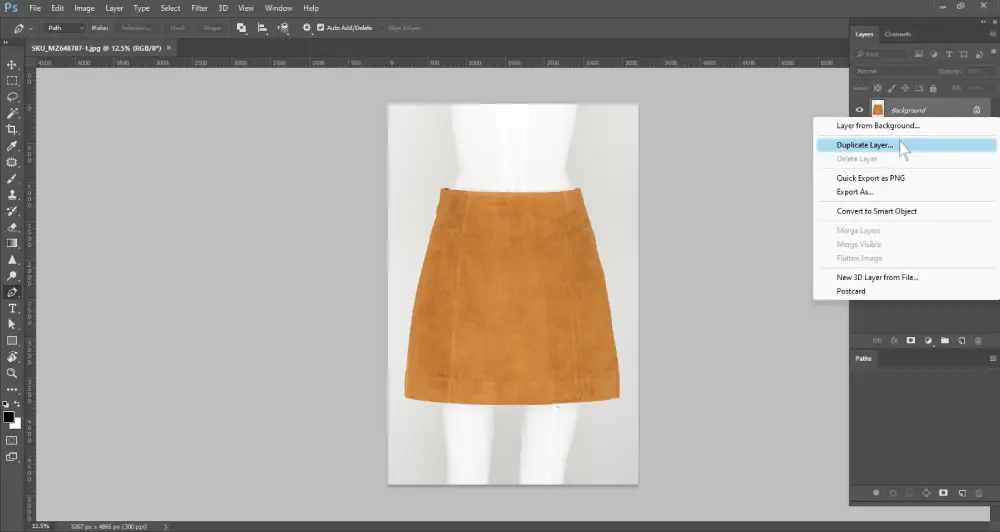
Task: Click Export As... in context menu
Action: [855, 192]
